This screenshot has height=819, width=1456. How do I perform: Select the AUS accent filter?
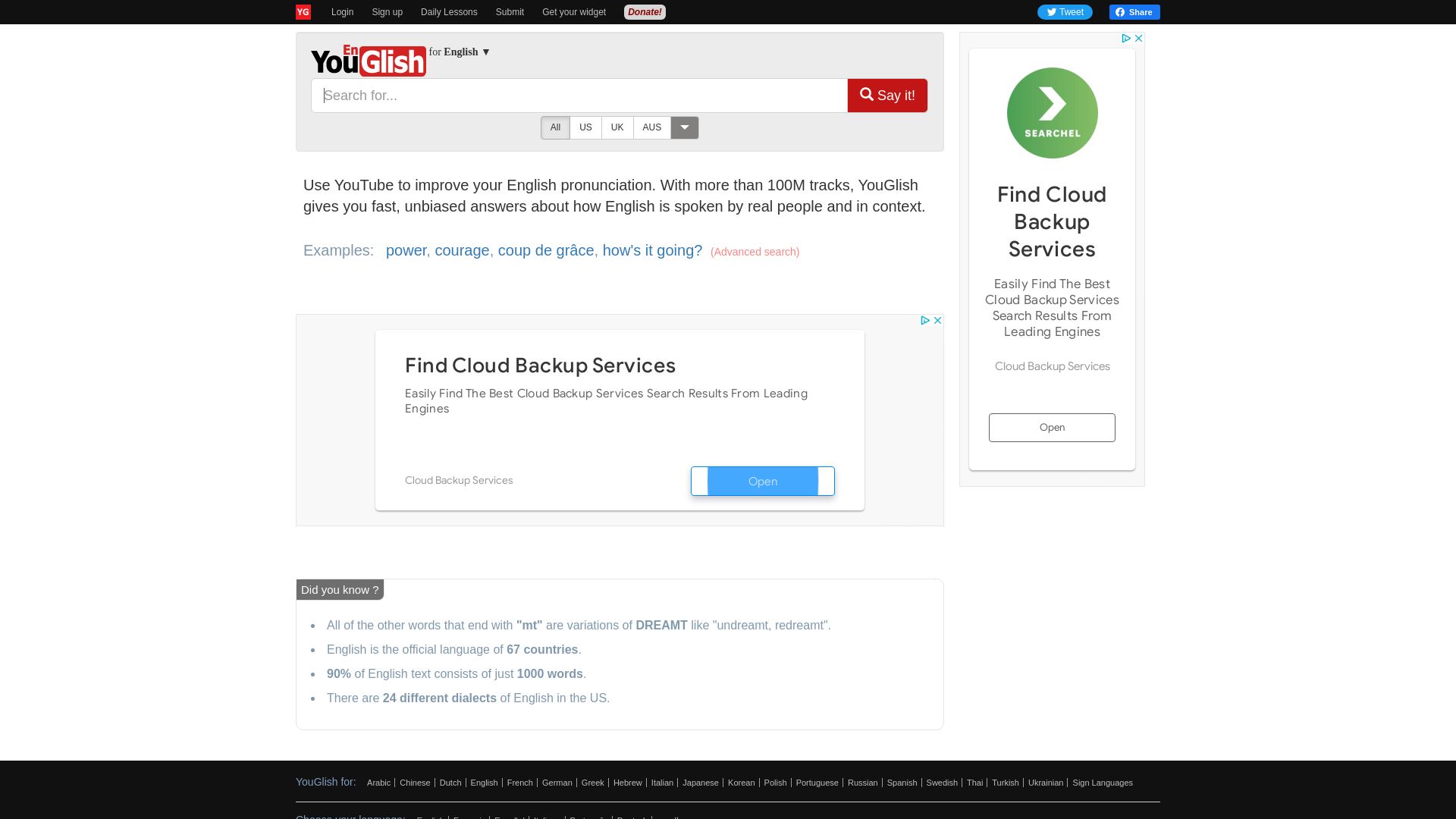coord(651,127)
